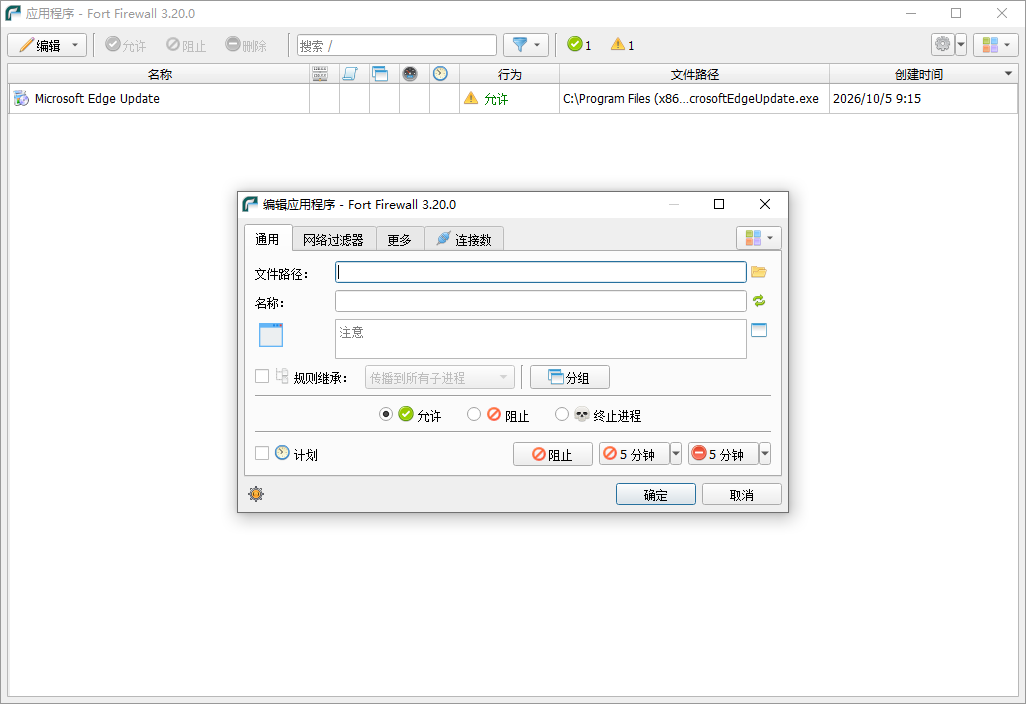The width and height of the screenshot is (1026, 704).
Task: Click the 文件路径 column header
Action: pyautogui.click(x=694, y=74)
